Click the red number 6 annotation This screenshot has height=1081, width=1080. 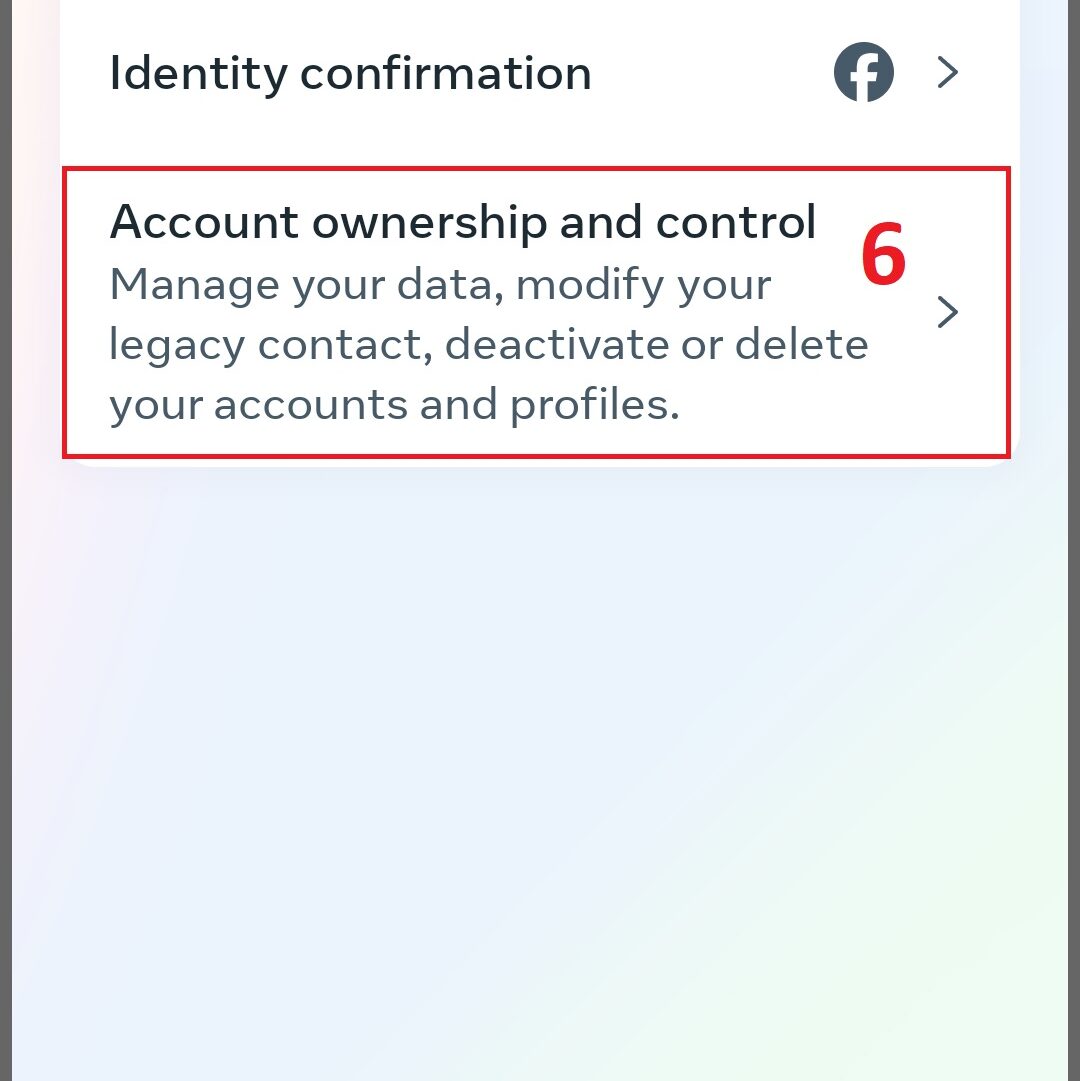pyautogui.click(x=884, y=254)
